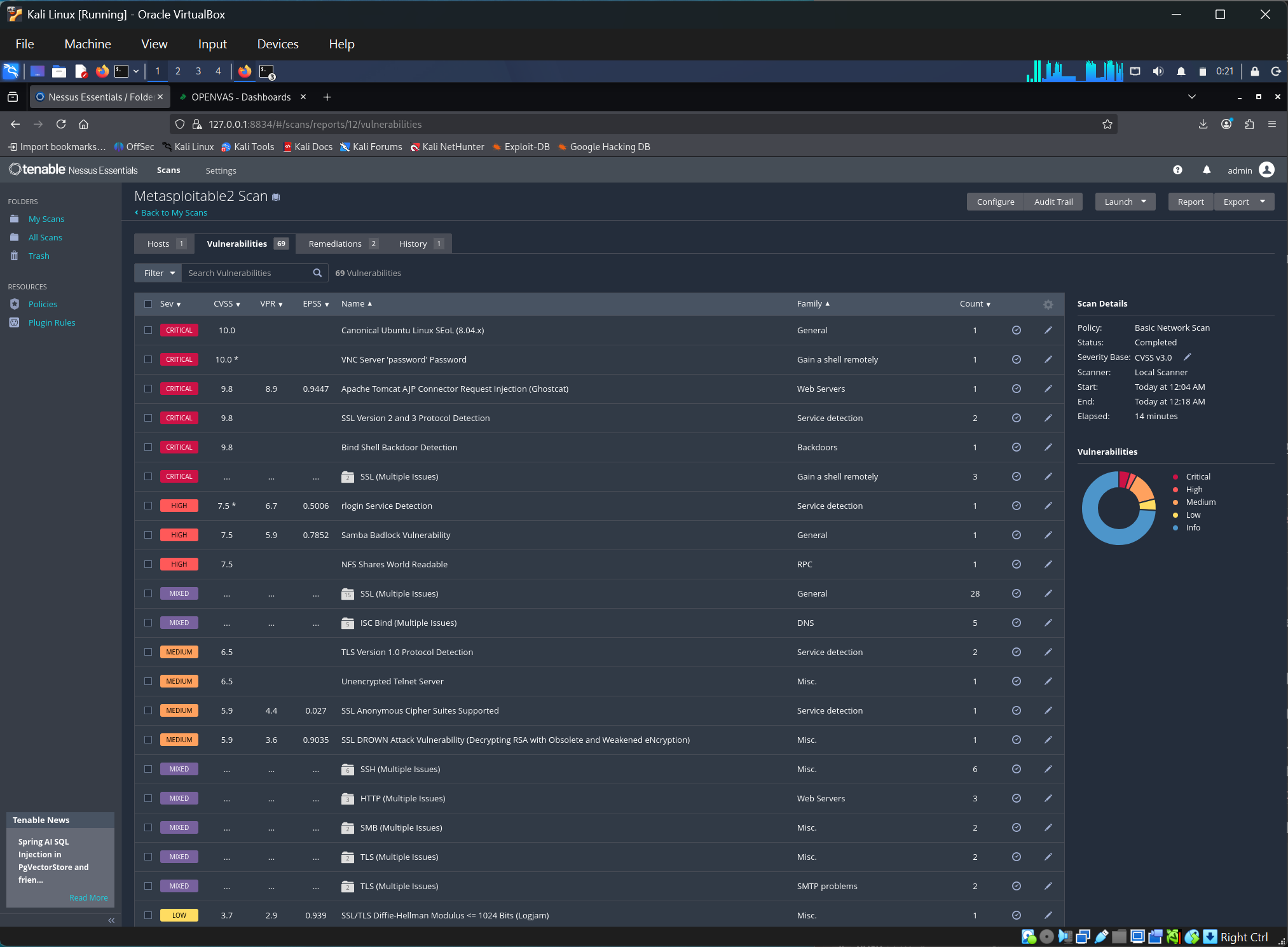Open the VirtualBox Devices menu

(x=278, y=44)
